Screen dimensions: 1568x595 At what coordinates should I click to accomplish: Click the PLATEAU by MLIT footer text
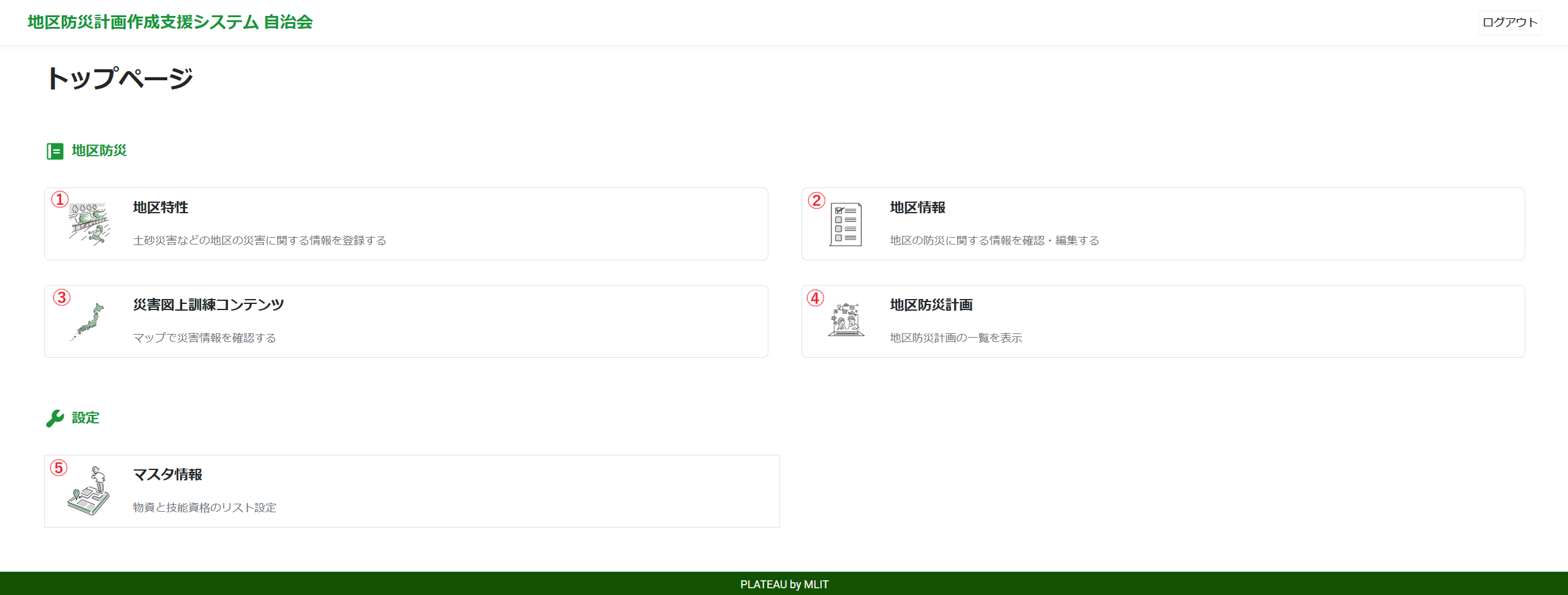784,585
